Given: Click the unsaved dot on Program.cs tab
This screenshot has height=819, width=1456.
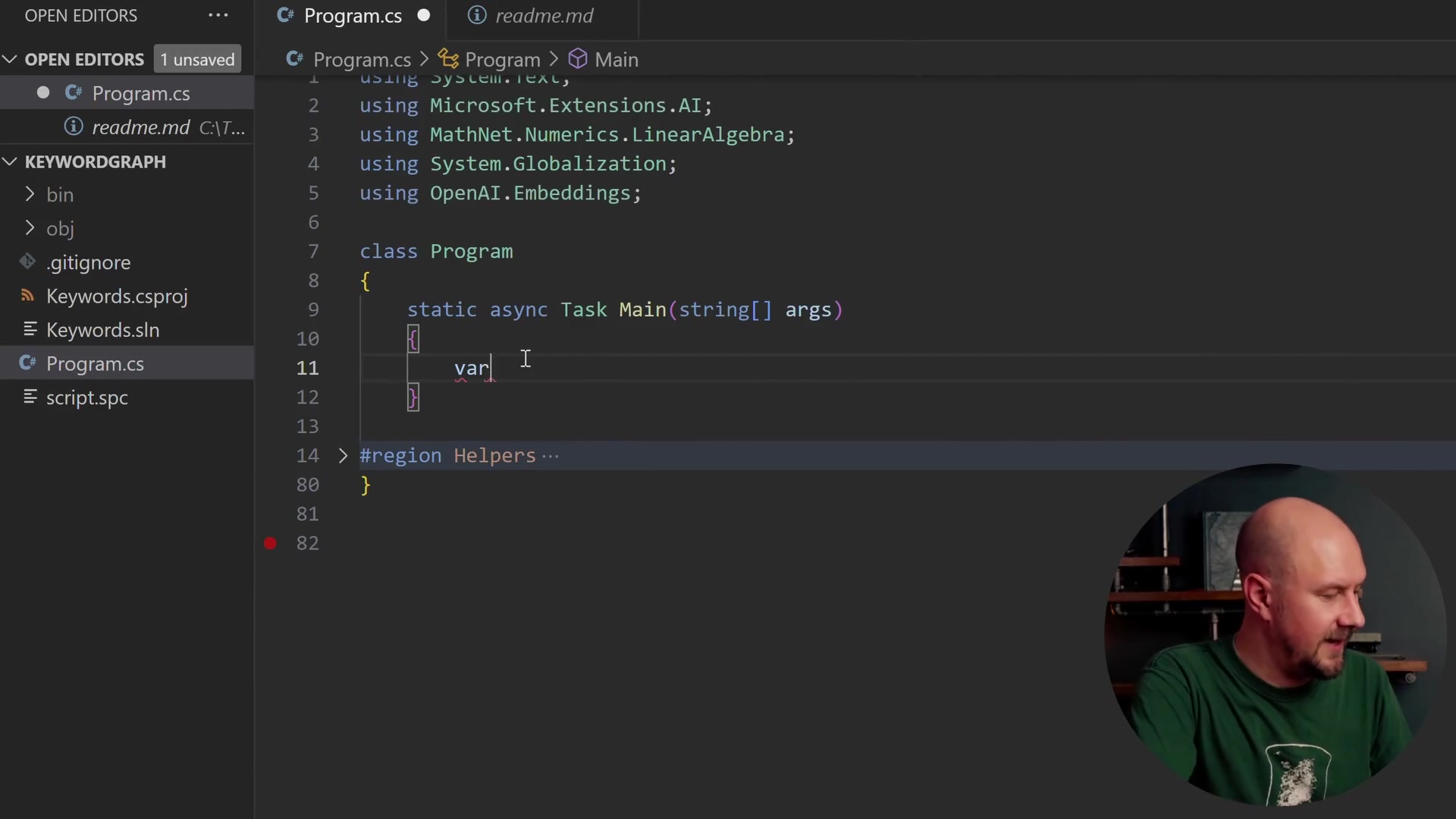Looking at the screenshot, I should (423, 15).
